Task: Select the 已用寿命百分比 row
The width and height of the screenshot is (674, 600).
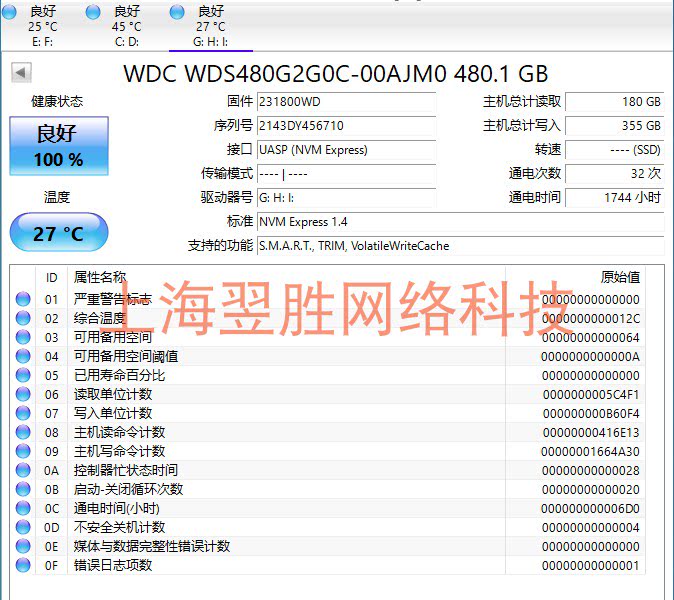Action: (x=328, y=375)
